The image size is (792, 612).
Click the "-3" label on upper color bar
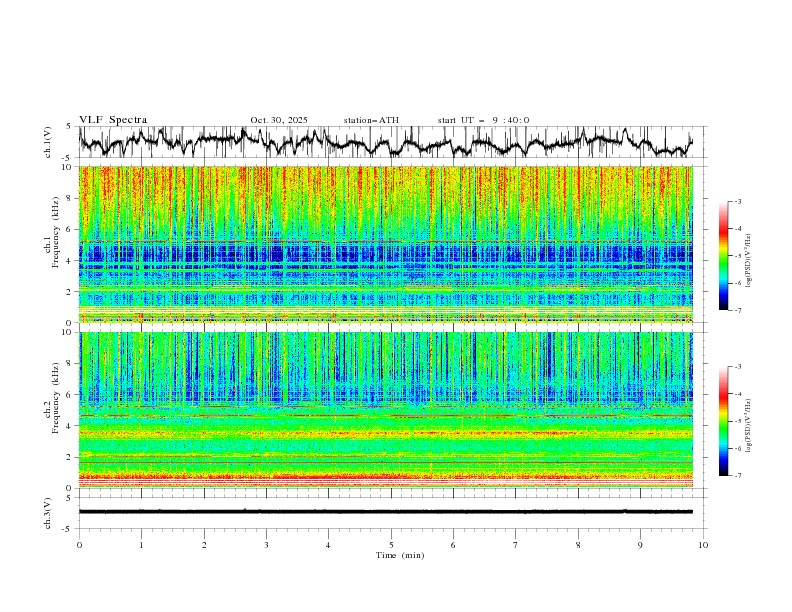click(738, 202)
